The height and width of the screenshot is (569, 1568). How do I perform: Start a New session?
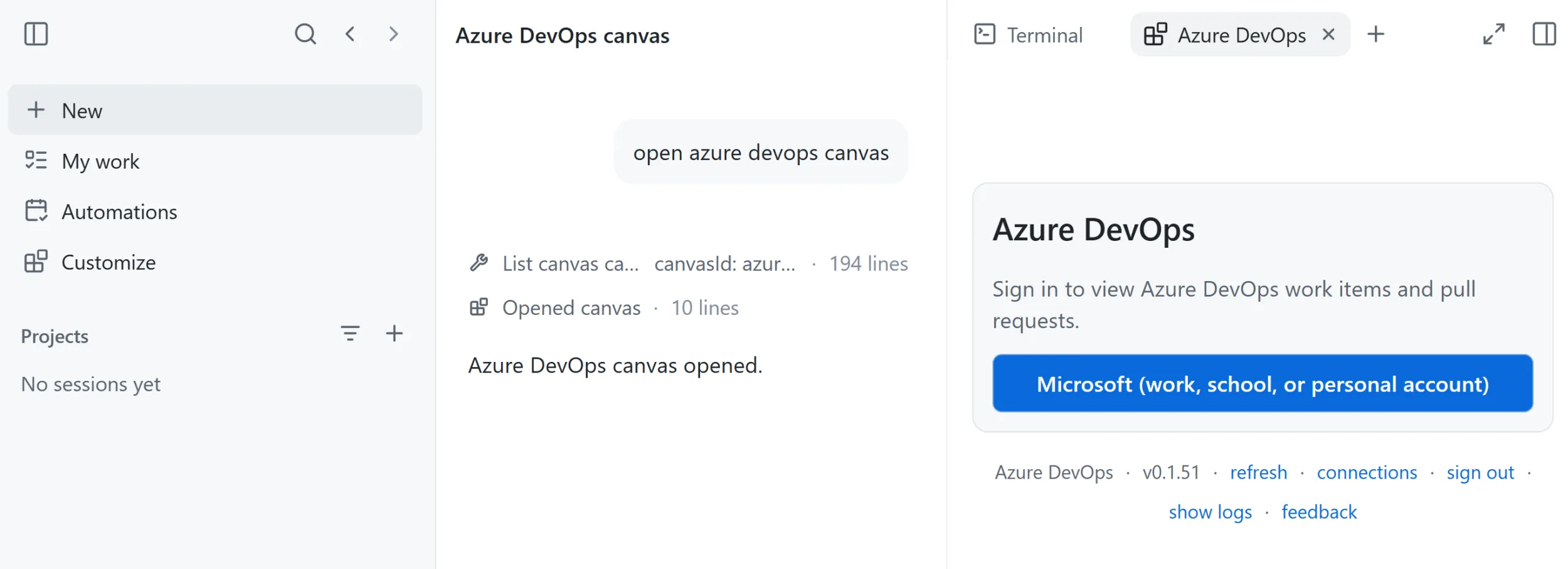tap(215, 110)
